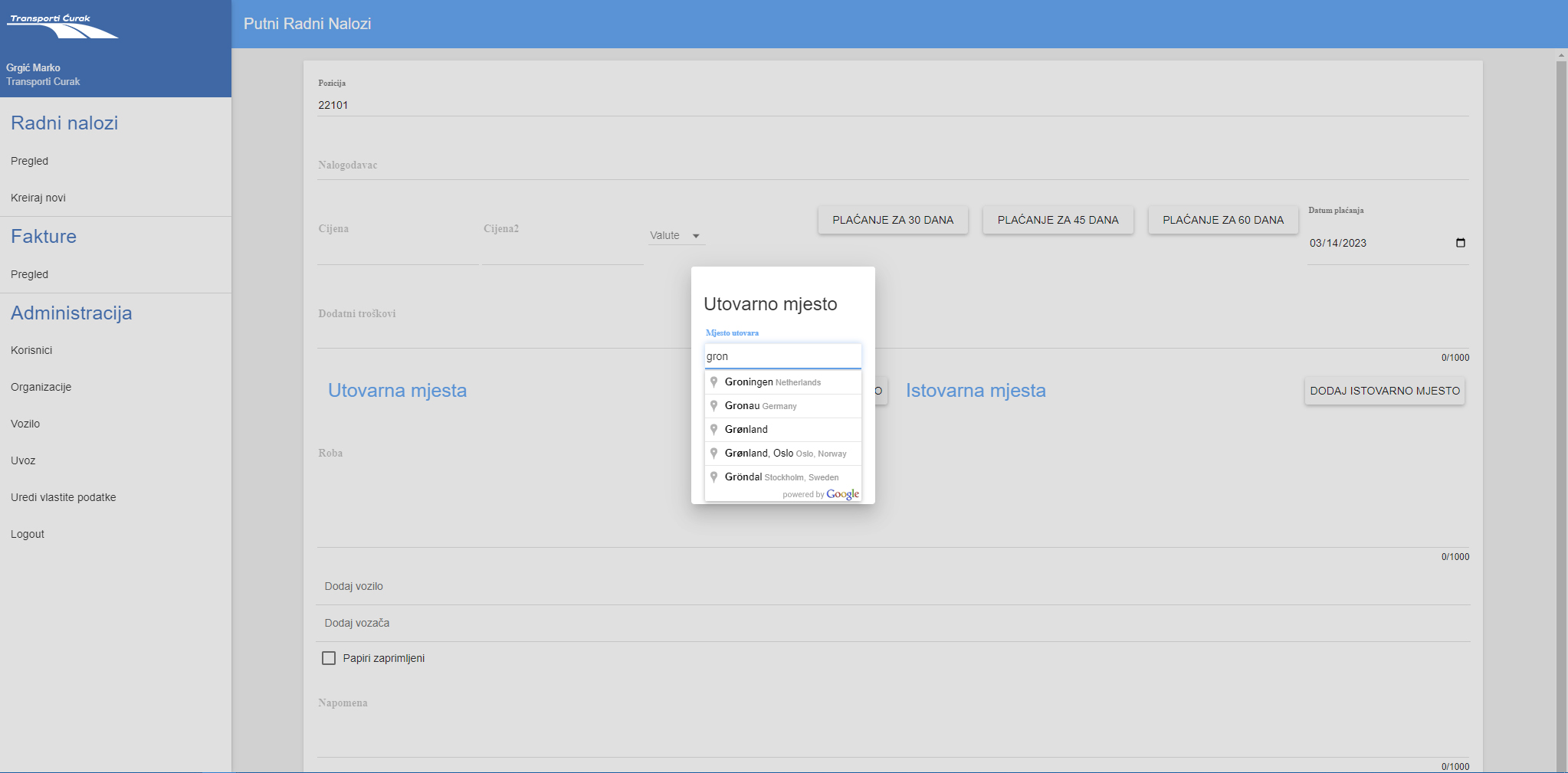Viewport: 1568px width, 773px height.
Task: Open the Valute currency dropdown
Action: [x=675, y=234]
